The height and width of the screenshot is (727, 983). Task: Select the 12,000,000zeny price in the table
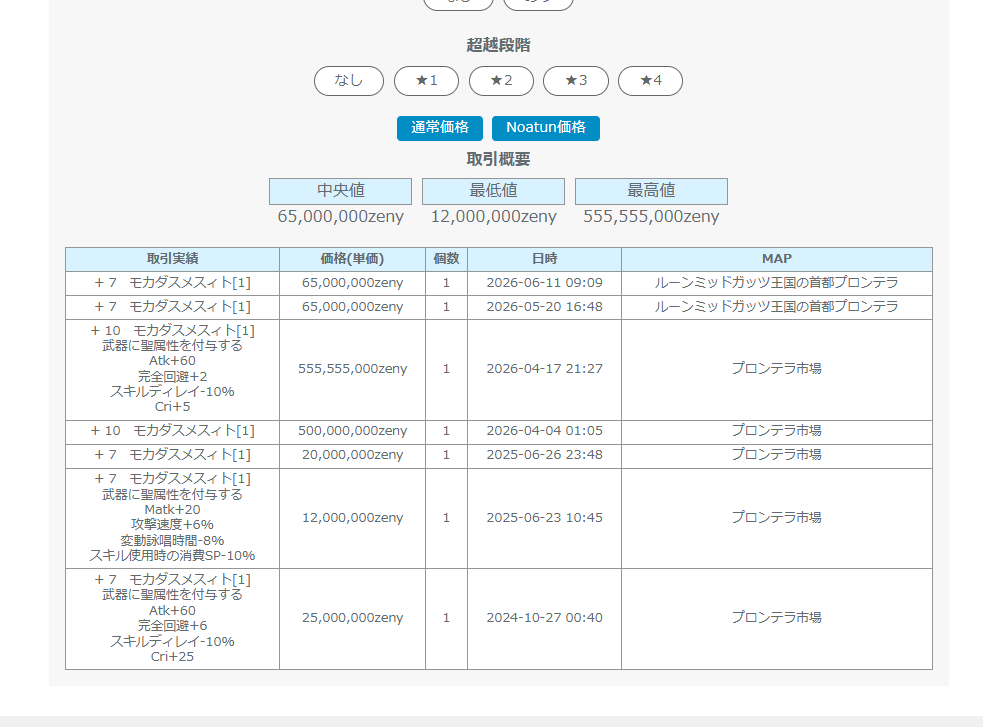point(352,518)
